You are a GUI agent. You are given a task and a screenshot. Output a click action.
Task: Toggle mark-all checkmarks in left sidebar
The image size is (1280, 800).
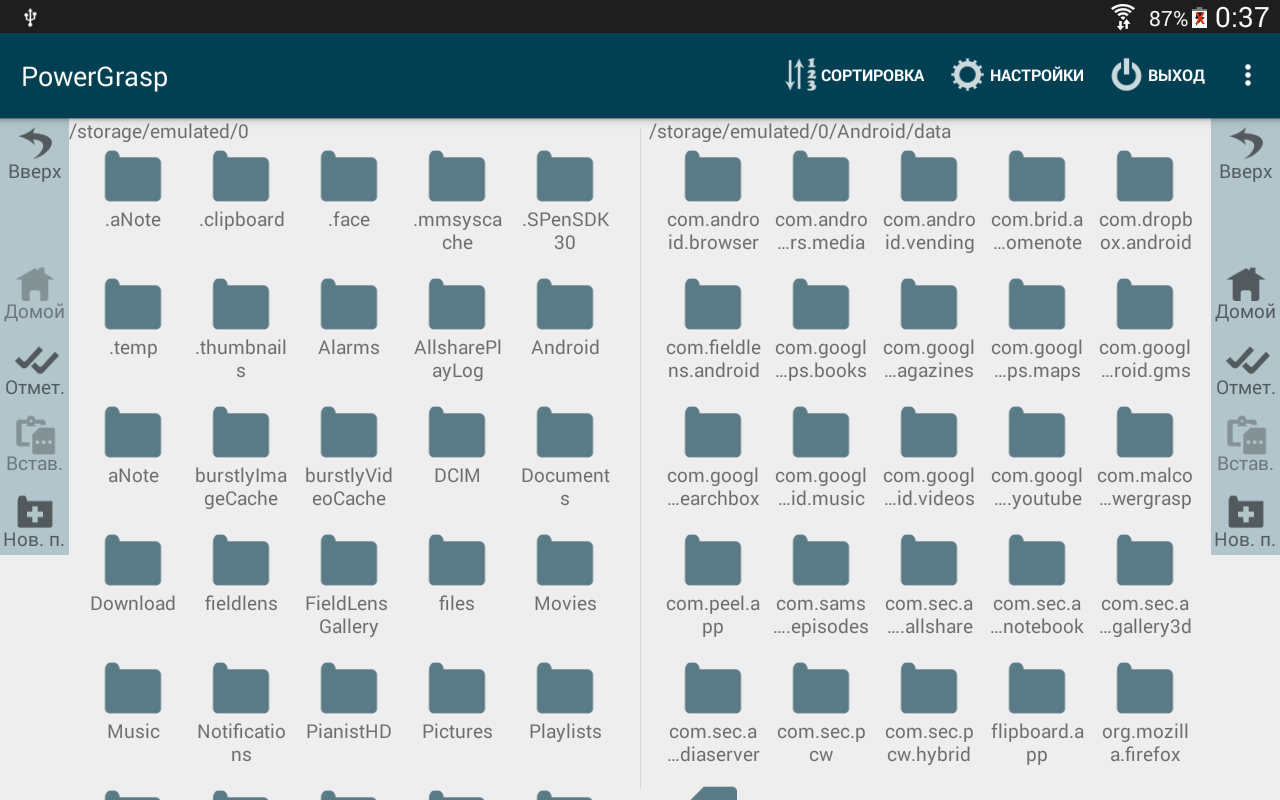pos(35,370)
